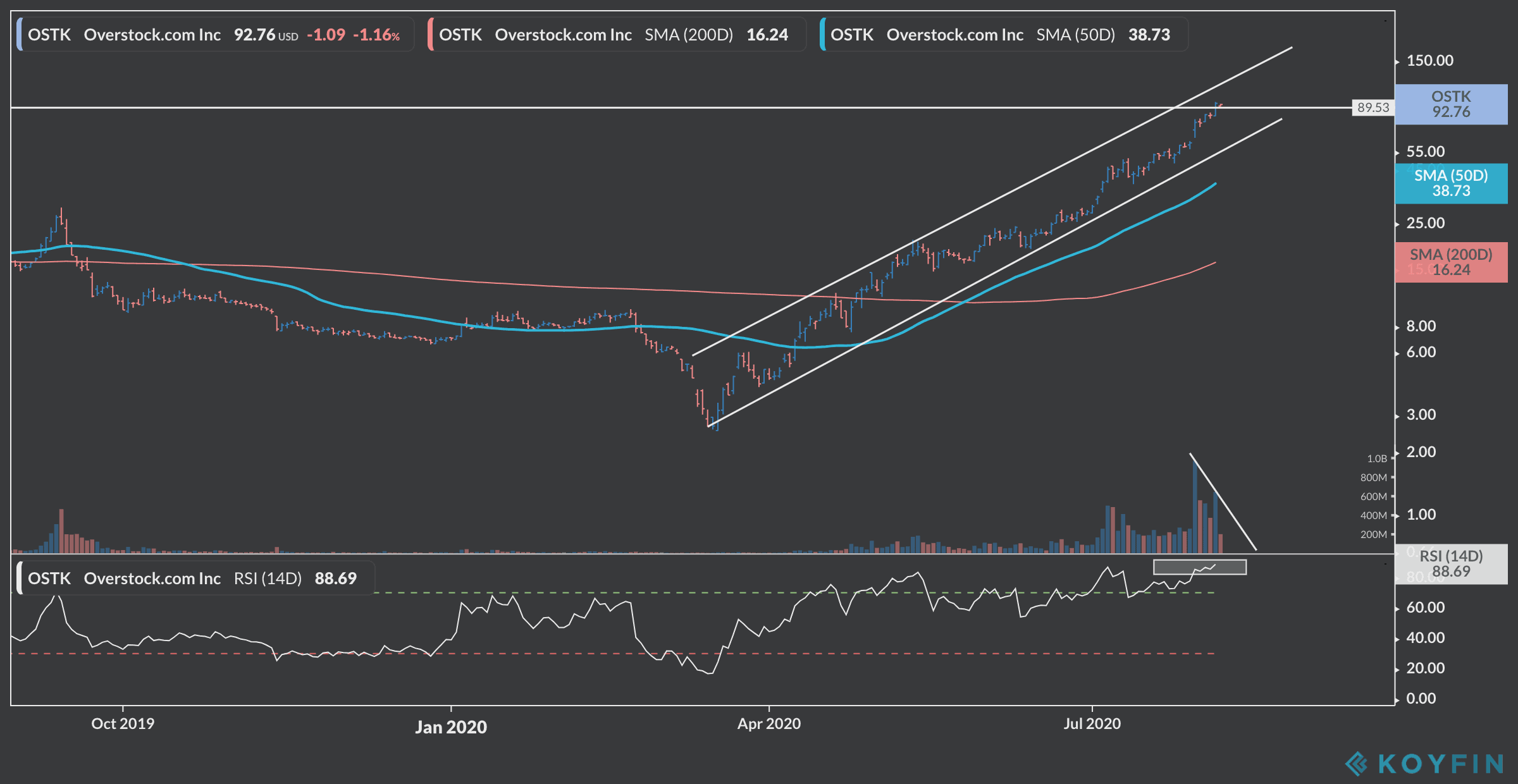Select the SMA (200D) legend box

click(x=617, y=34)
